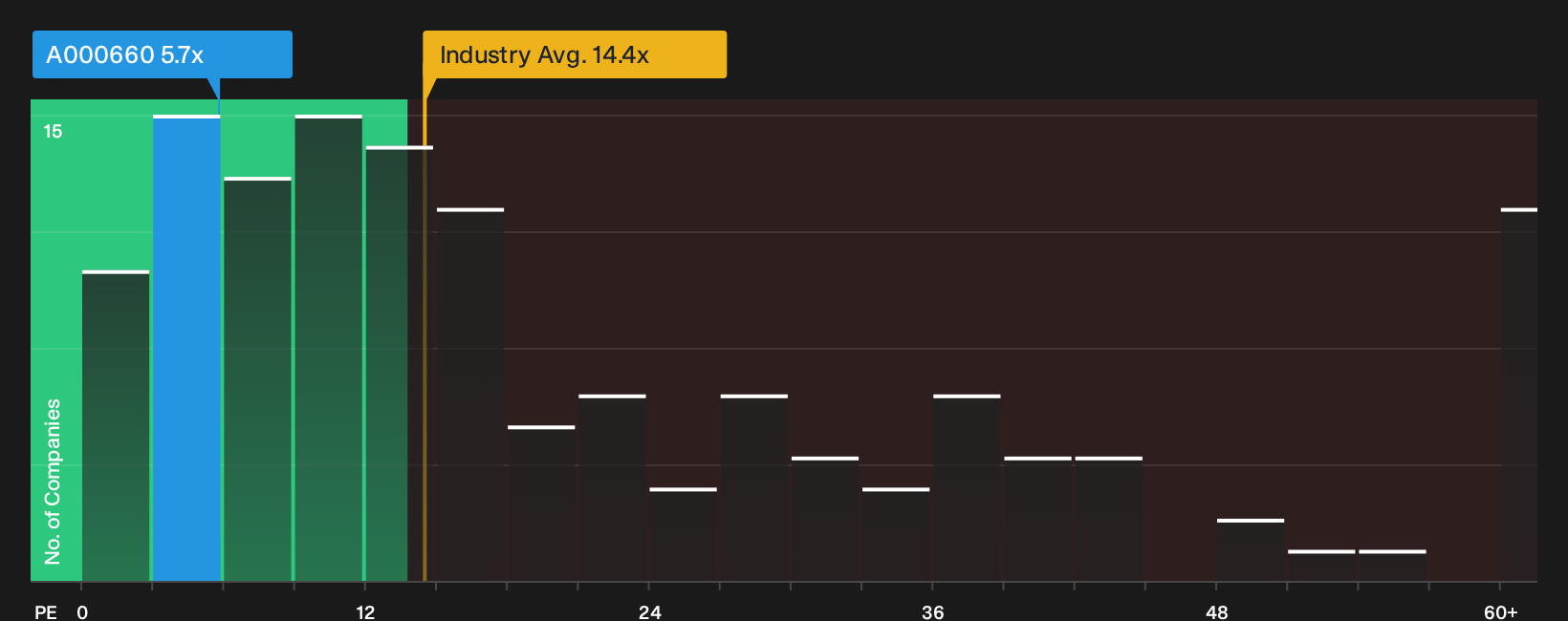Click the histogram bar starting at PE 36

tap(967, 487)
